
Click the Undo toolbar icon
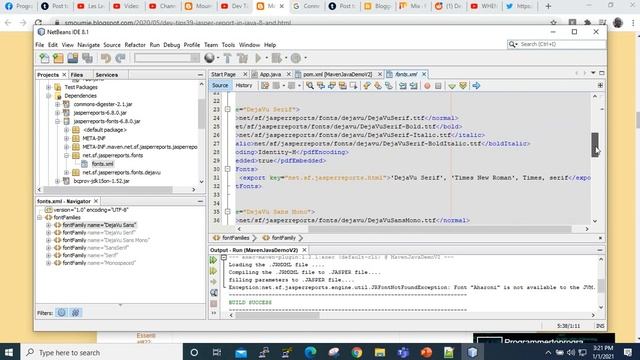106,58
